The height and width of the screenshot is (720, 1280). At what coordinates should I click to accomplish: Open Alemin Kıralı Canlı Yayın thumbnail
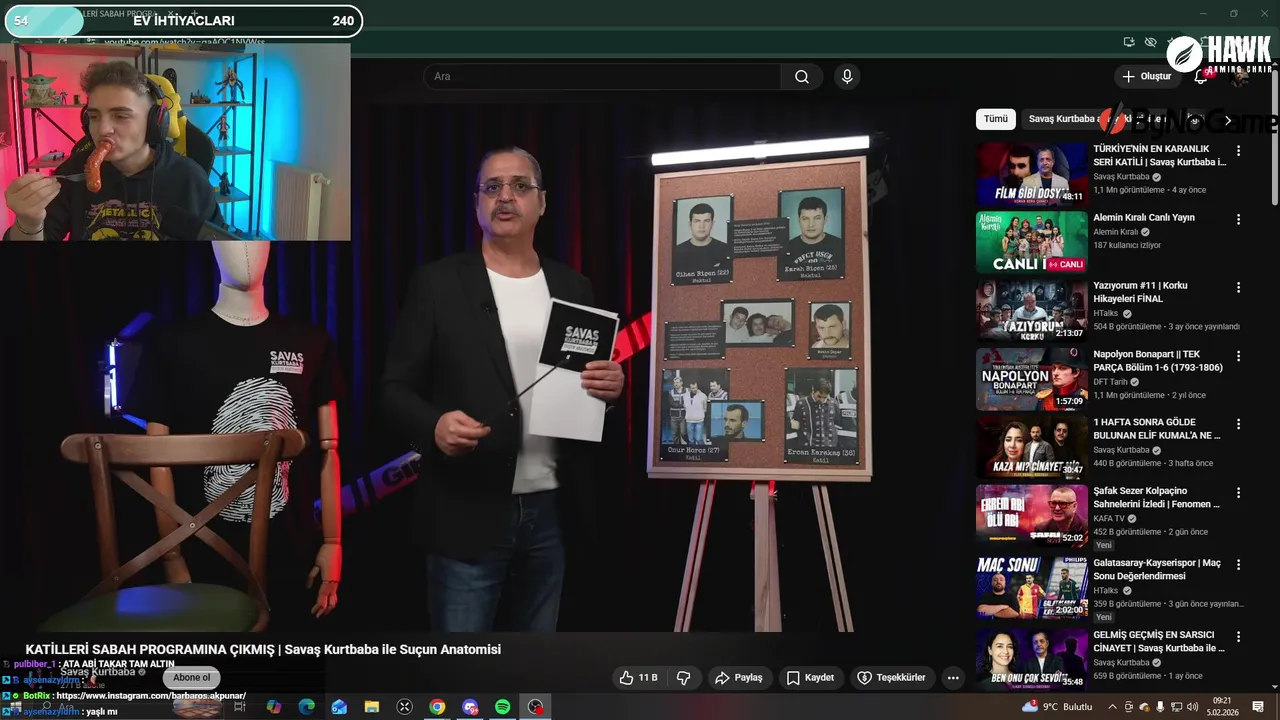1031,241
